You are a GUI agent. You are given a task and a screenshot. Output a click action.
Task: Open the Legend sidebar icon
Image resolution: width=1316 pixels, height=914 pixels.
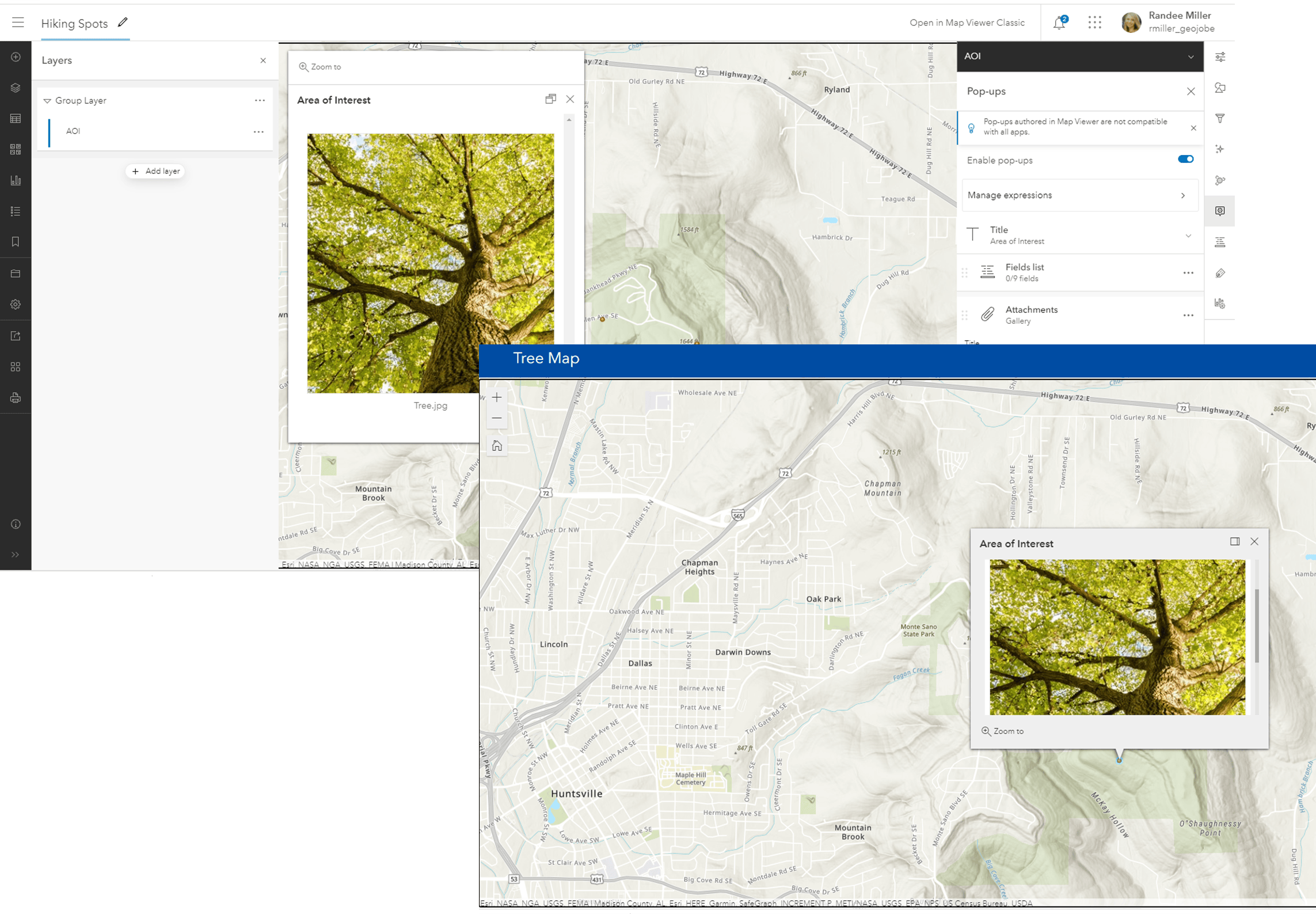click(16, 211)
